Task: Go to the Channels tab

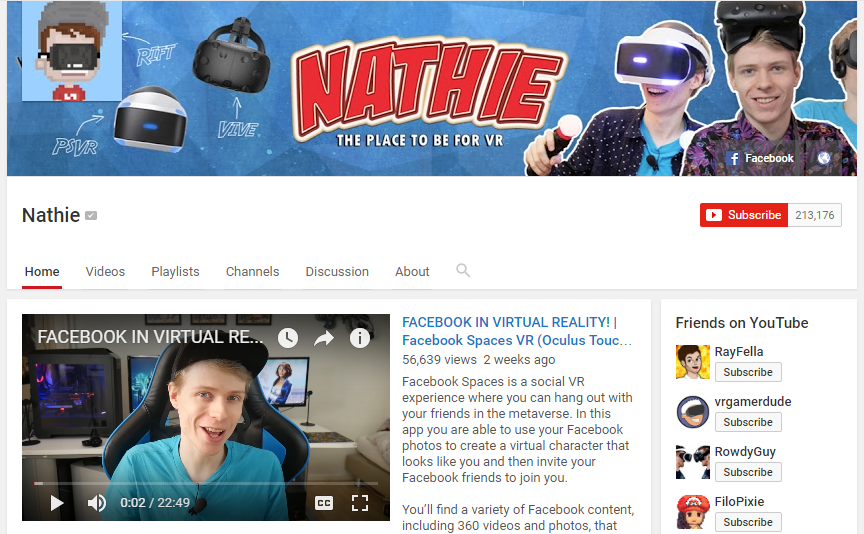Action: (x=252, y=272)
